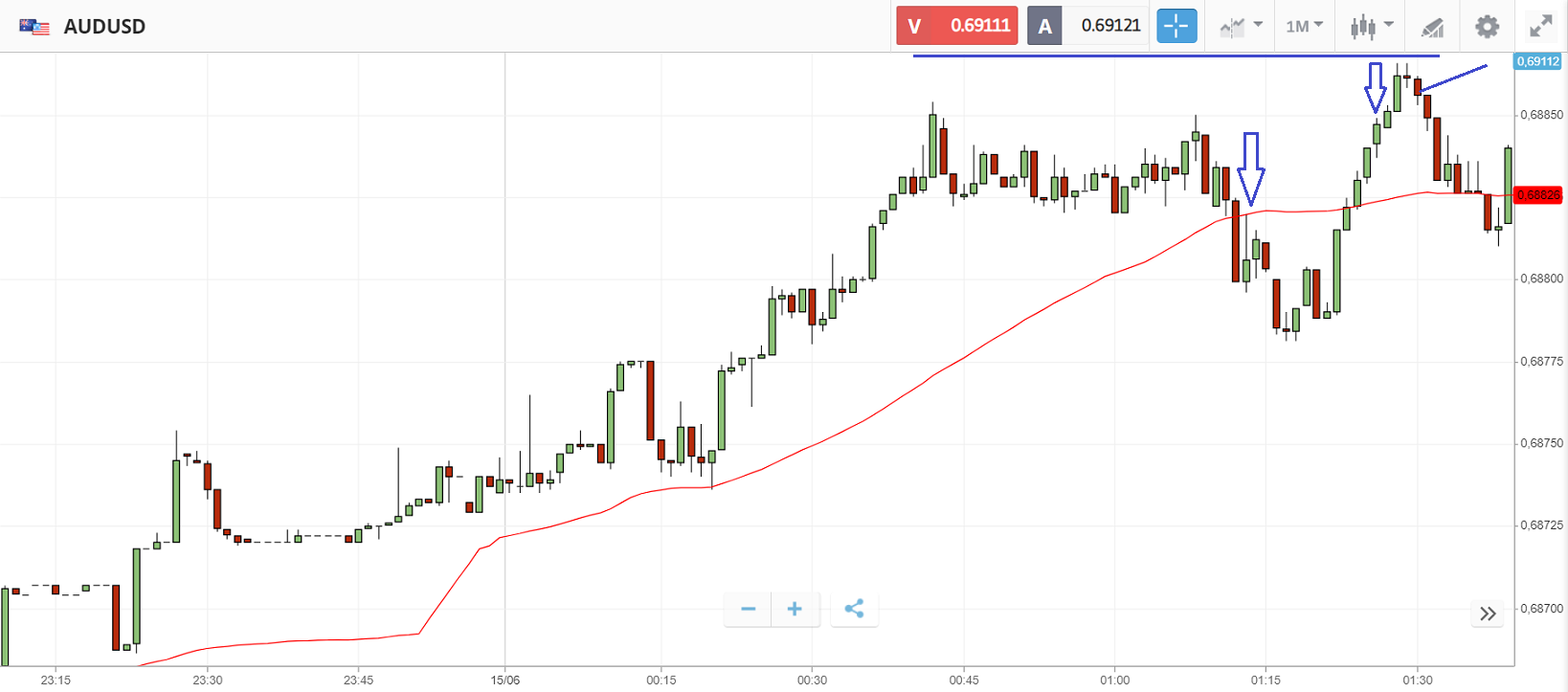Select the drawing tools pencil icon
Image resolution: width=1568 pixels, height=692 pixels.
tap(1432, 27)
